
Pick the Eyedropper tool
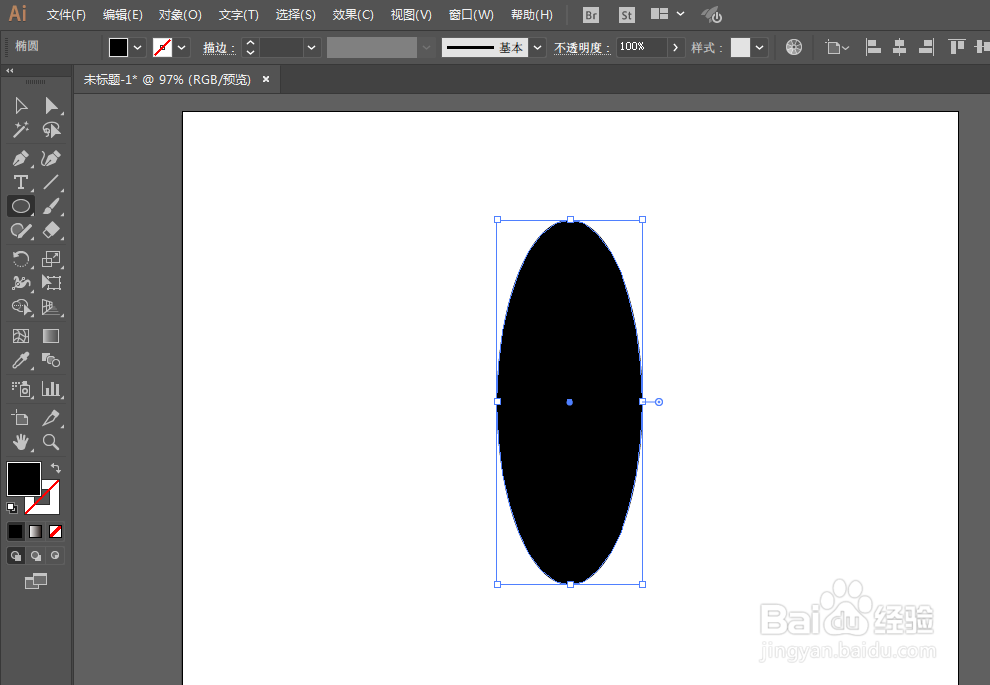(x=19, y=360)
